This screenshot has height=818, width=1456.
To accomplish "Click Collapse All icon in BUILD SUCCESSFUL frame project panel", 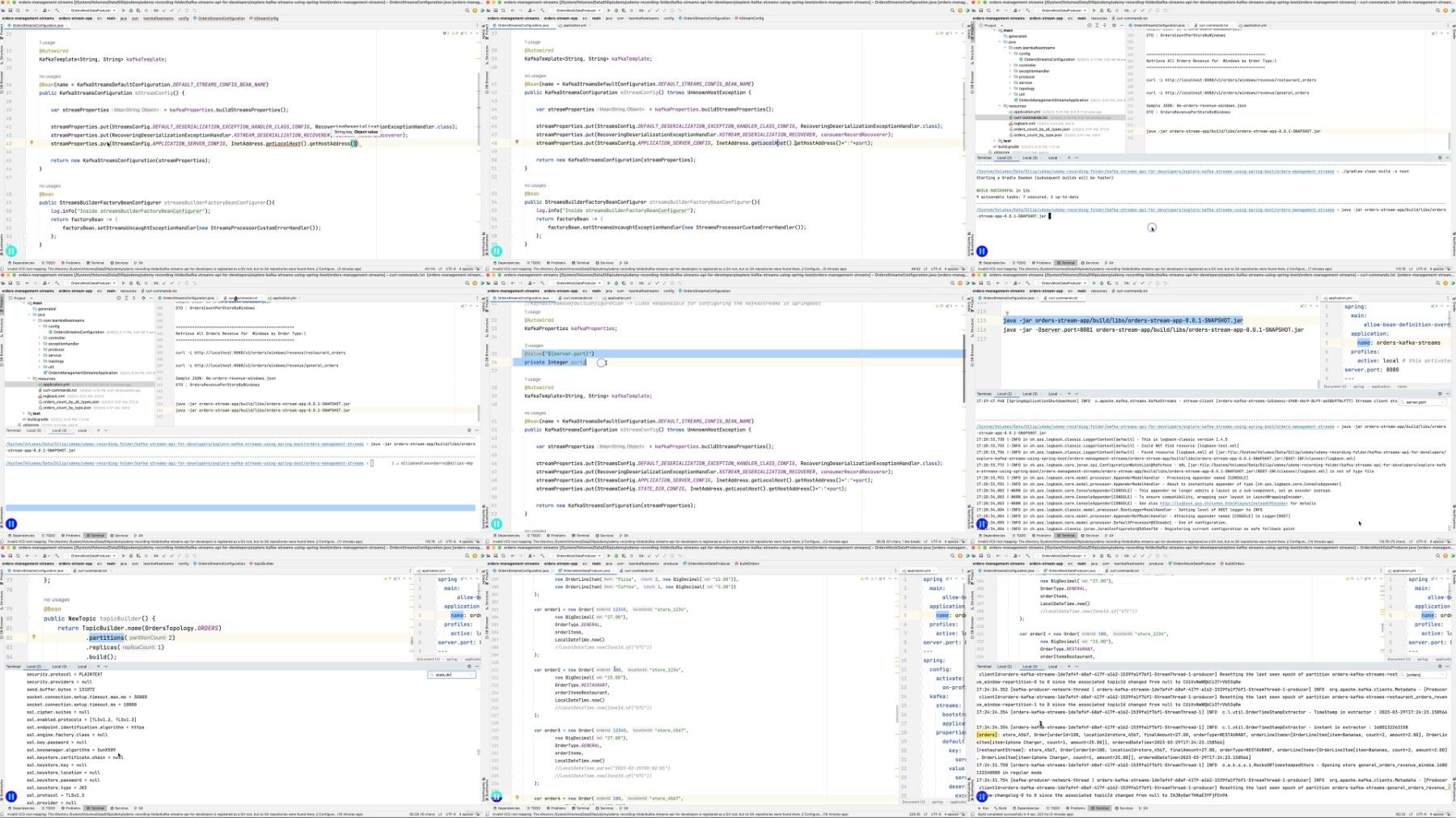I will tap(1104, 25).
